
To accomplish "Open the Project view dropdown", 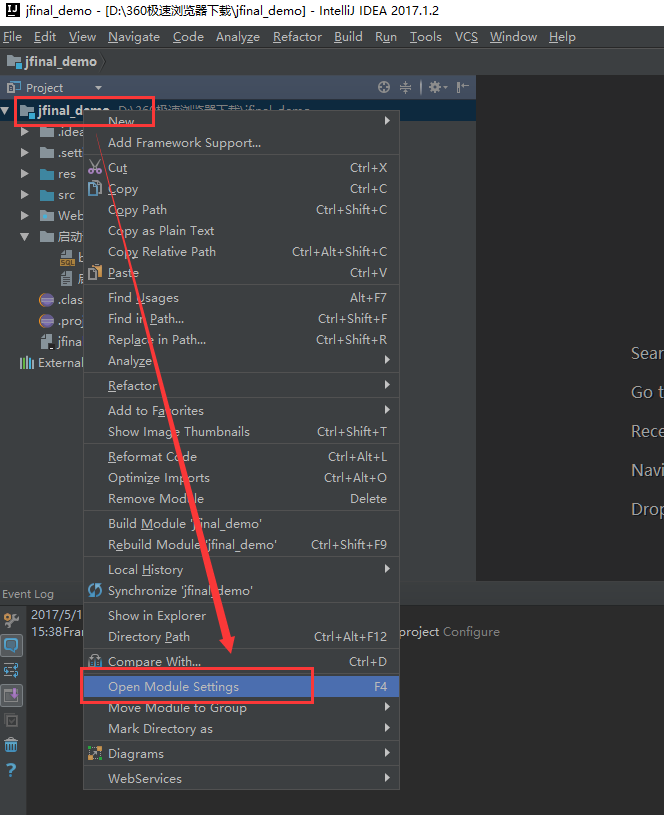I will click(98, 88).
